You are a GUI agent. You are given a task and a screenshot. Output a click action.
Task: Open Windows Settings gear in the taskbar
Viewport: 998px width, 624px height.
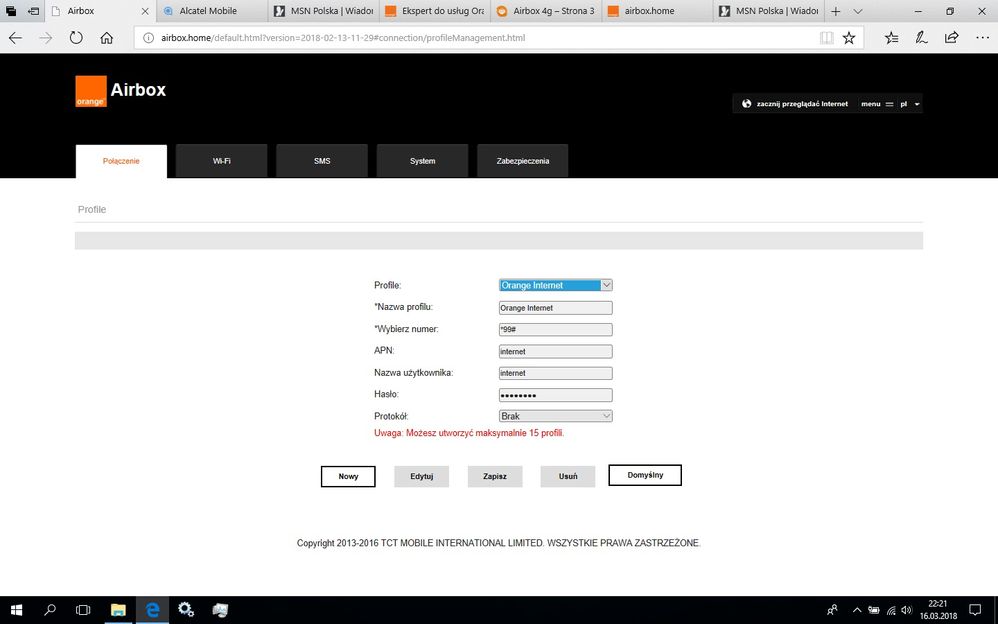[185, 609]
